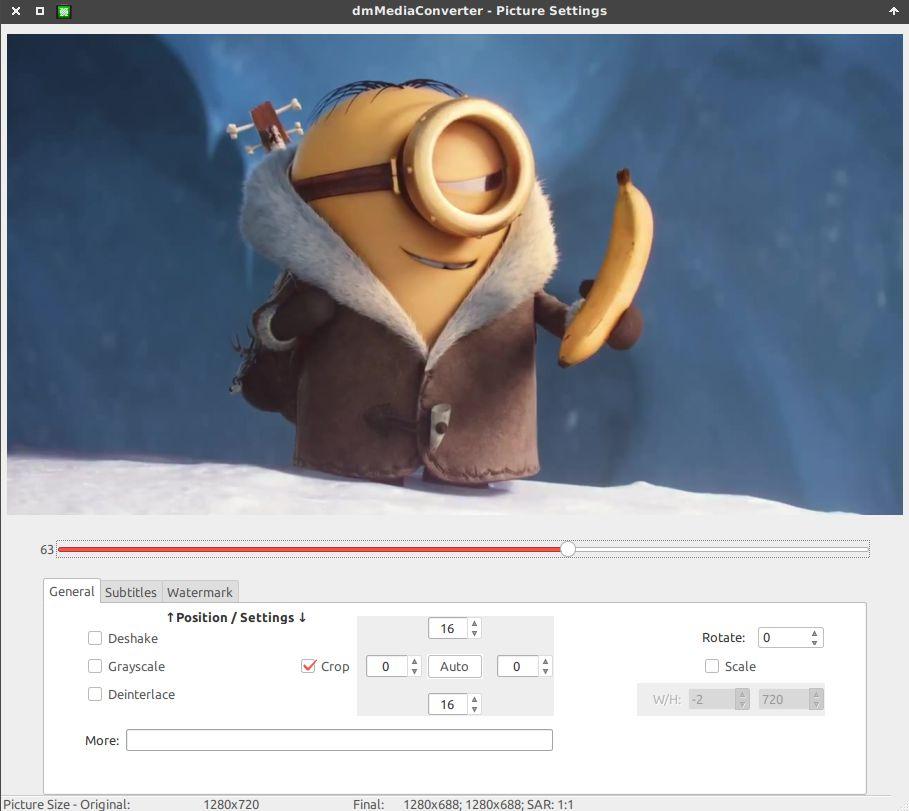Click the green dmMediaConverter application icon

tap(64, 11)
